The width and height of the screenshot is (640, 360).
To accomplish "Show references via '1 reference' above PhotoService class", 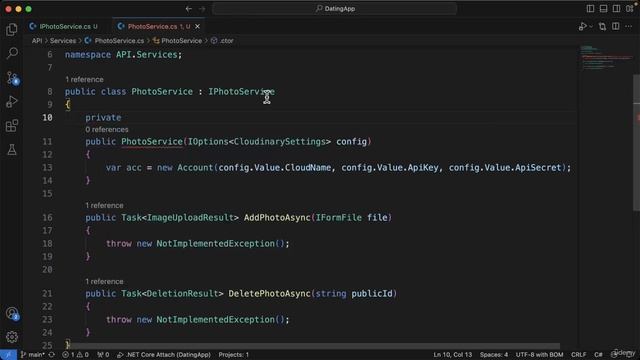I will [x=84, y=80].
